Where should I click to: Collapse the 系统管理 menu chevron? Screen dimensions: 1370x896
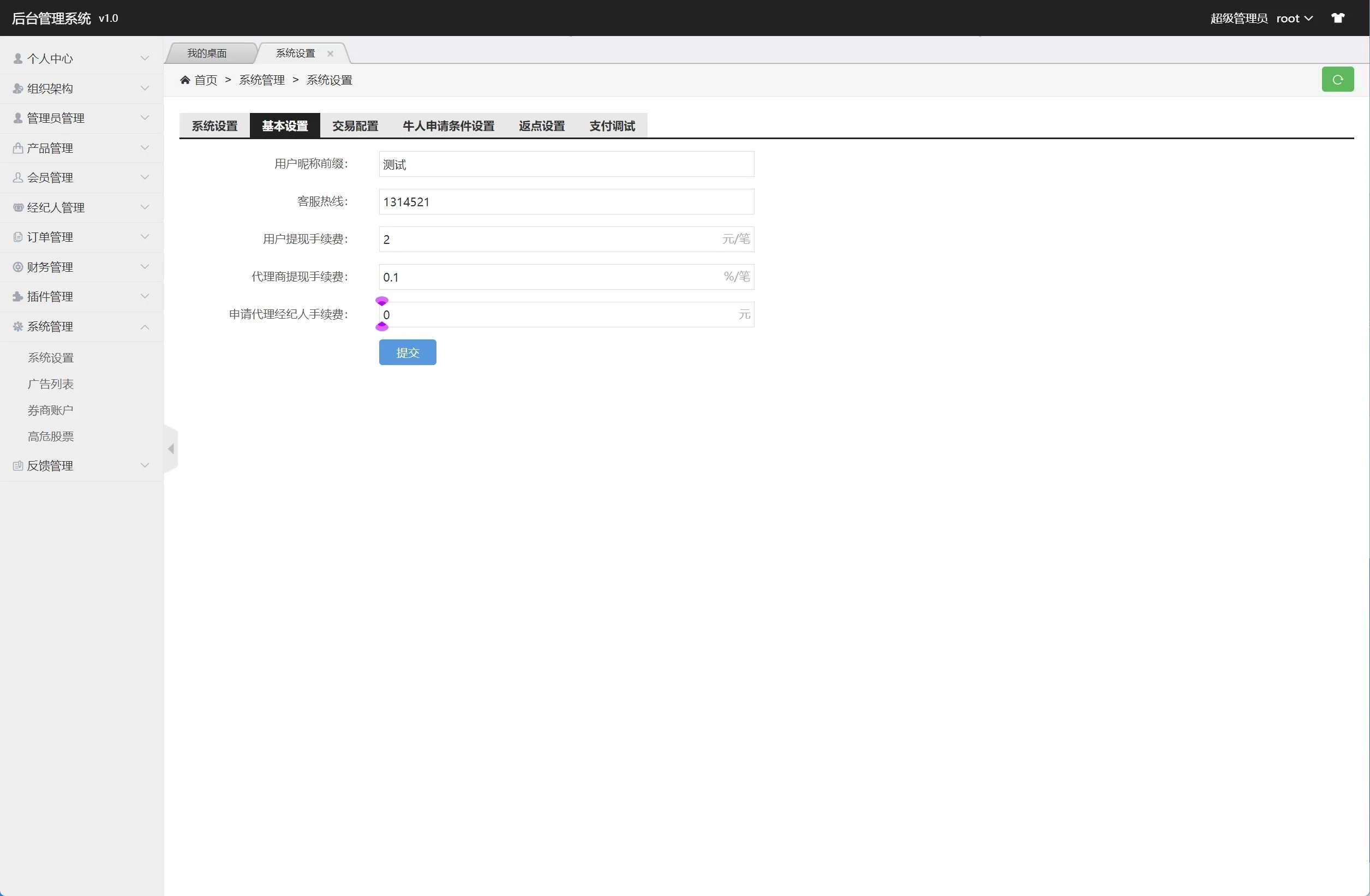145,326
